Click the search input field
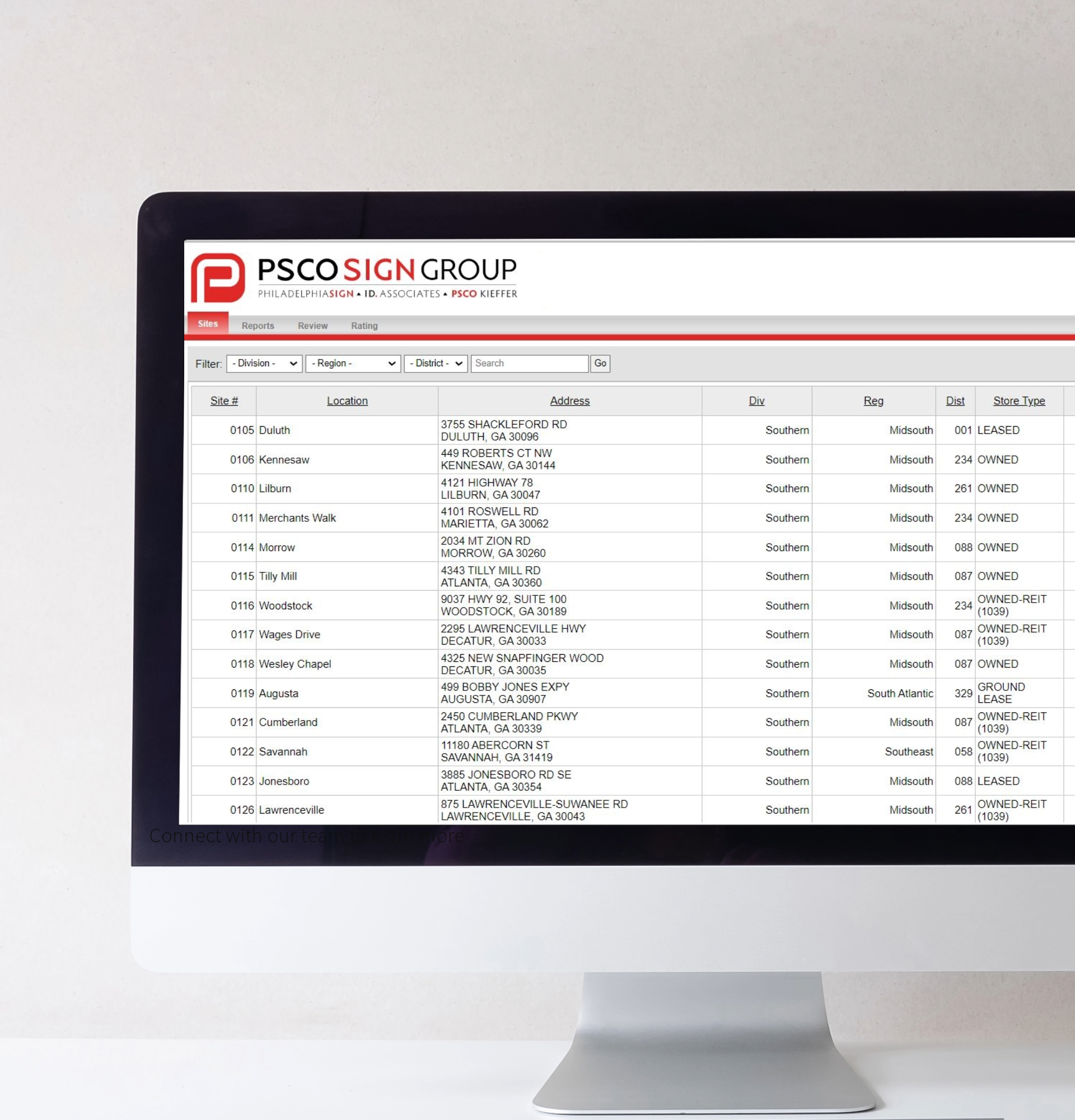Viewport: 1075px width, 1120px height. [x=528, y=363]
